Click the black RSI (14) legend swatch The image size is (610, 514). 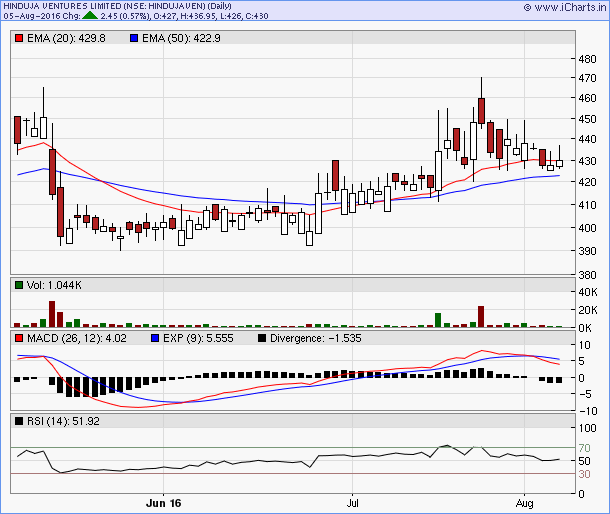[x=19, y=421]
